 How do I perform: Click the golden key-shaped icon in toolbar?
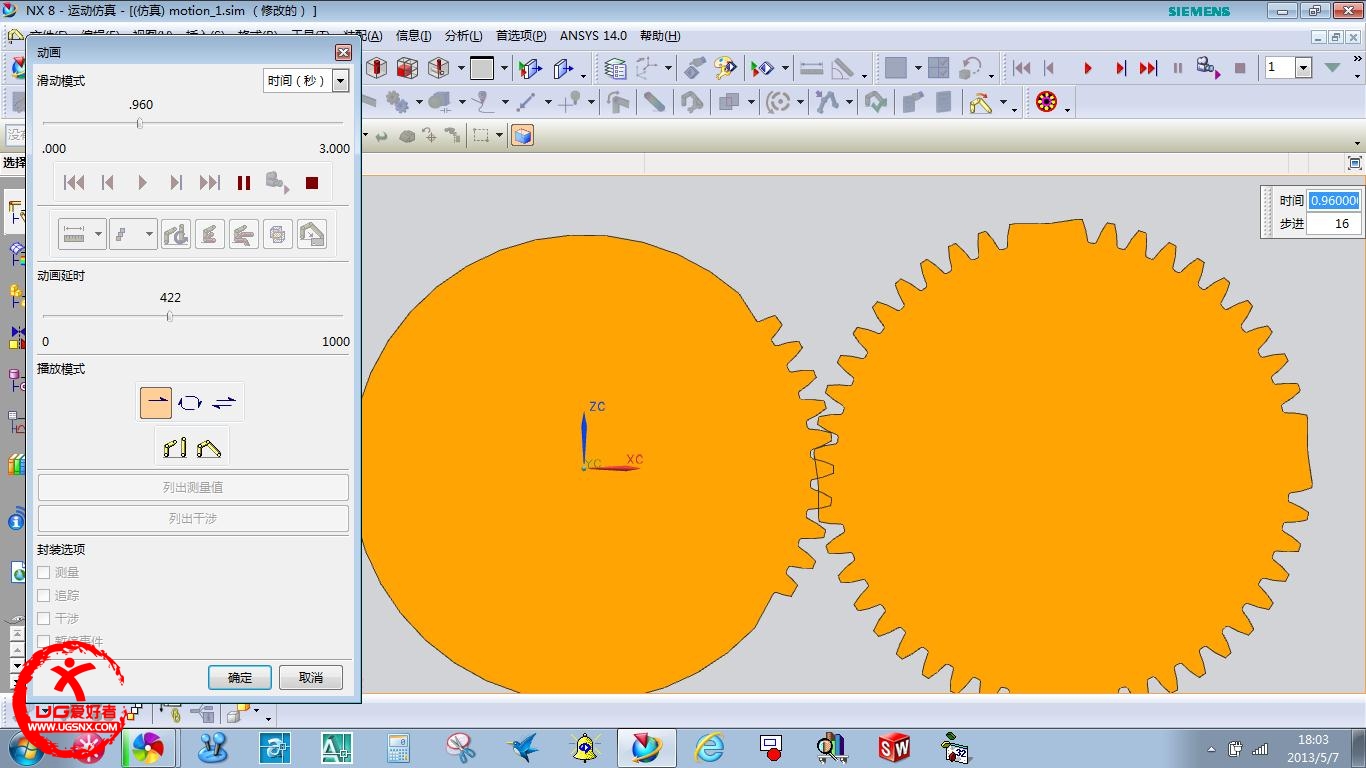pyautogui.click(x=725, y=68)
